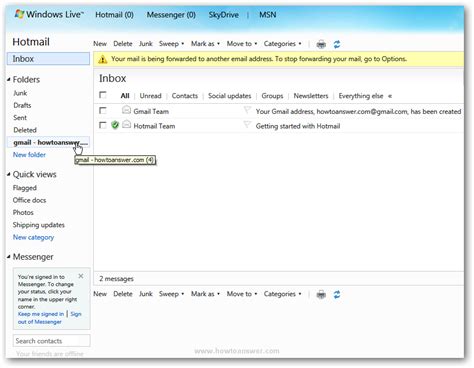Click Sign out of Messenger link
The height and width of the screenshot is (368, 474).
pyautogui.click(x=50, y=318)
